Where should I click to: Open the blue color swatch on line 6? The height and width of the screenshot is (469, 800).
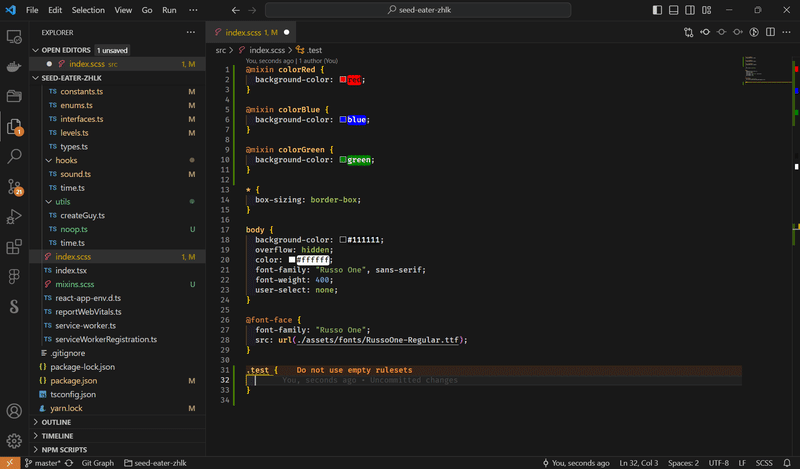(343, 119)
